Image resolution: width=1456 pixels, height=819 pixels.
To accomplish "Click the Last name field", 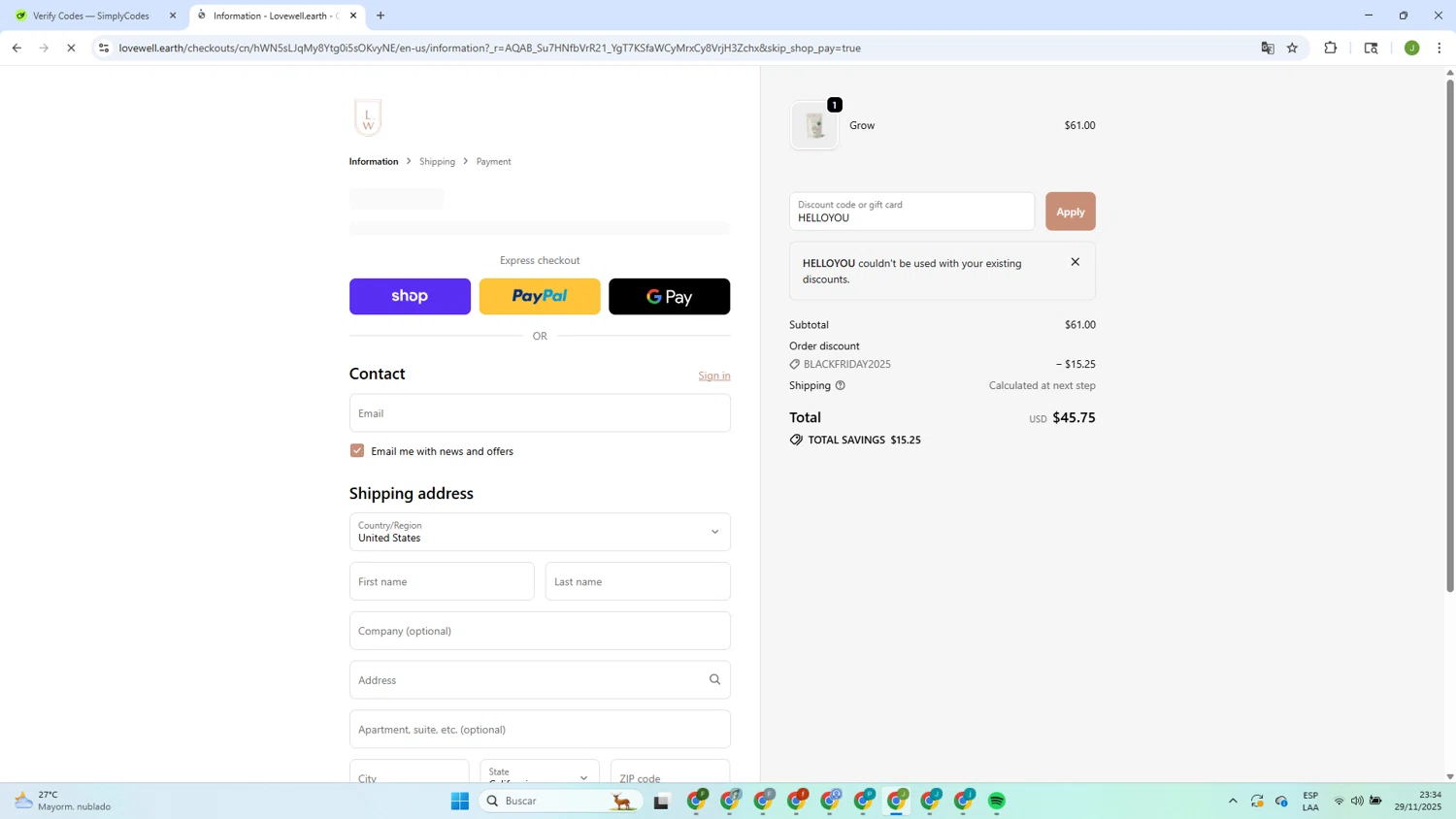I will 638,581.
